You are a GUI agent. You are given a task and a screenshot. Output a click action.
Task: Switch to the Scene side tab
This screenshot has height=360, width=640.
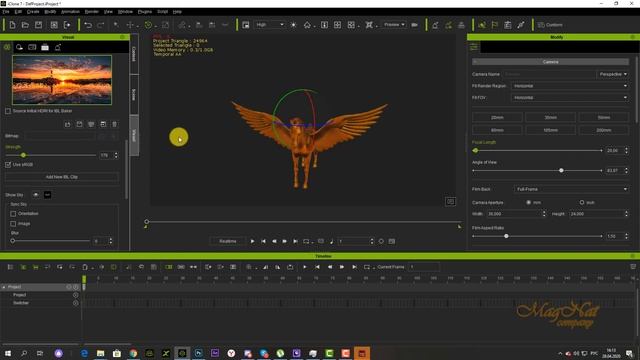point(134,95)
